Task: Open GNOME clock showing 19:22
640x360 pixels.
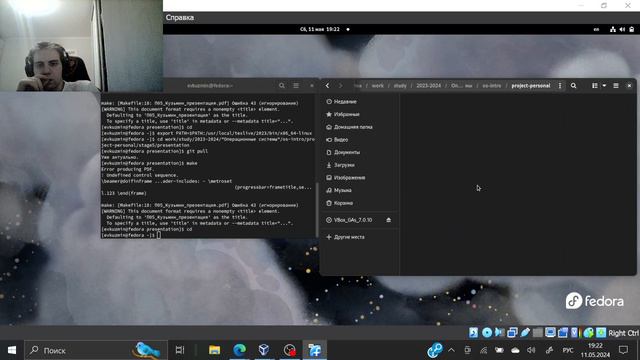Action: [320, 29]
